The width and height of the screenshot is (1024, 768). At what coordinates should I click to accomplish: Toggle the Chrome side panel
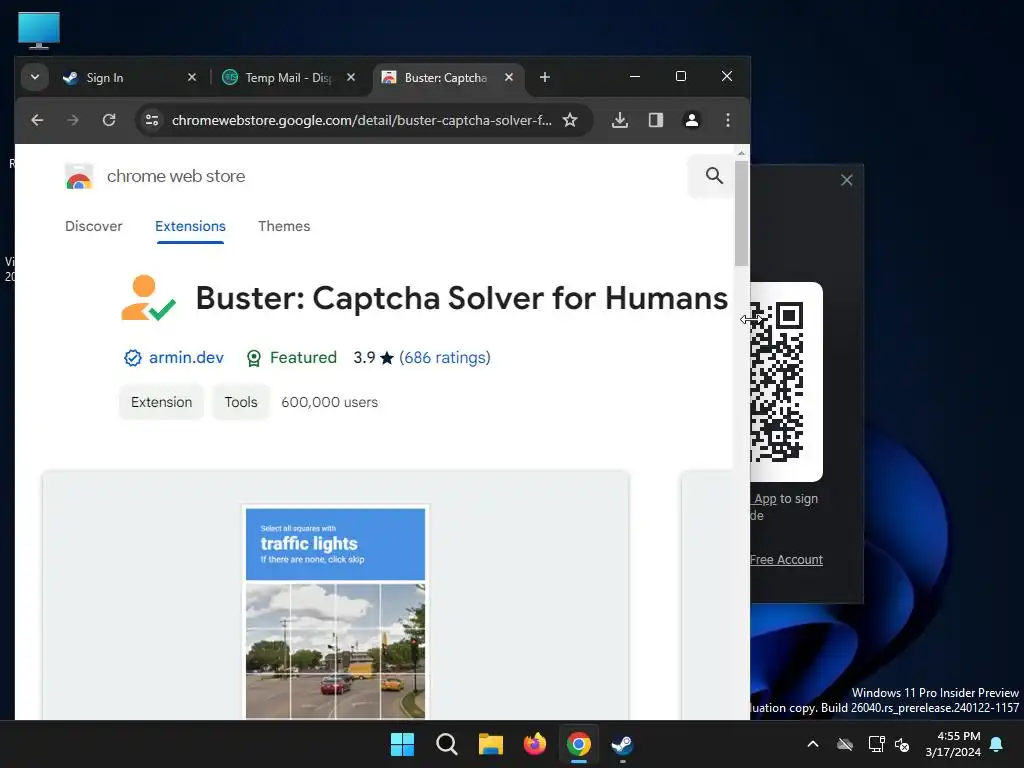tap(656, 120)
